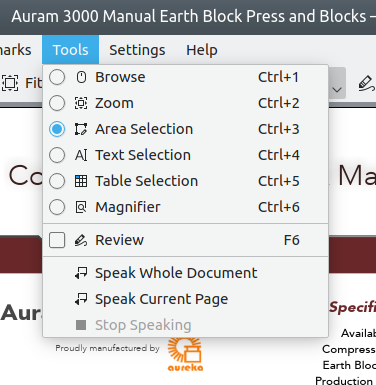This screenshot has height=385, width=376.
Task: Click the 'Proudly manufactured by' text
Action: 107,348
